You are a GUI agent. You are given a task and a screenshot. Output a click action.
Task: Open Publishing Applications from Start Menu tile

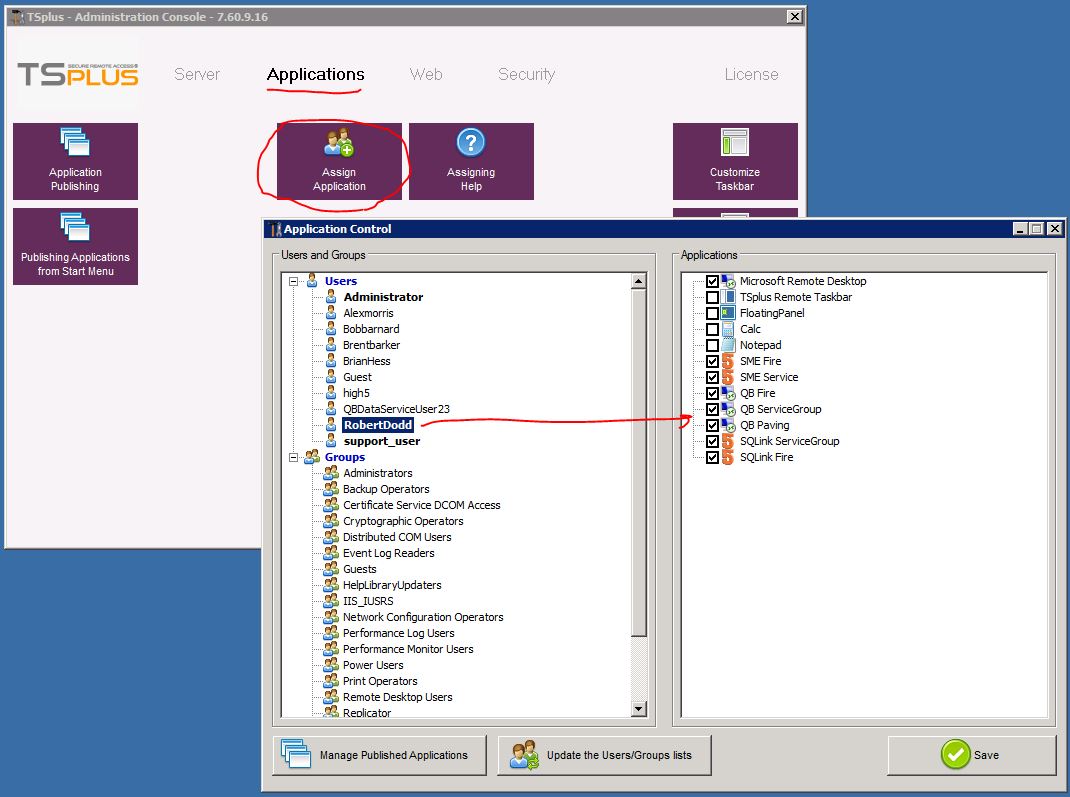[75, 246]
